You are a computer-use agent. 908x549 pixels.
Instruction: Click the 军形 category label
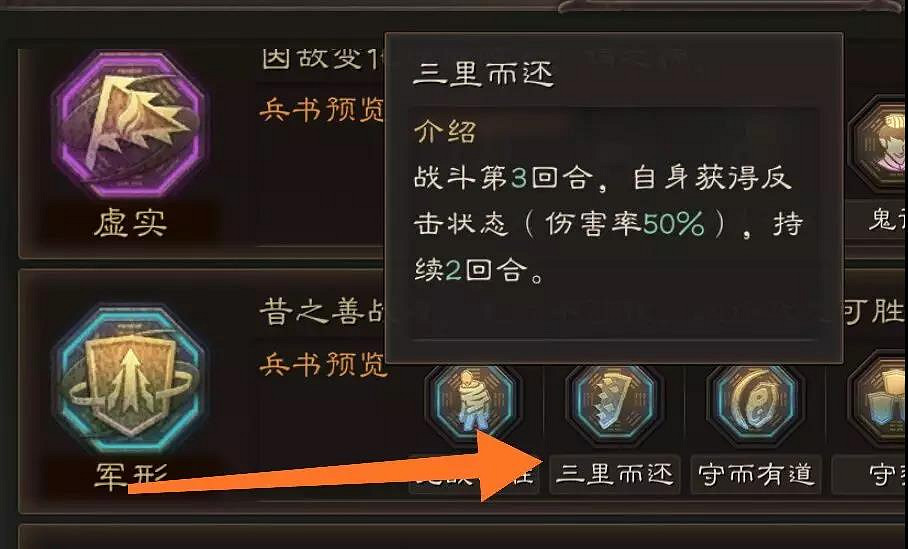coord(130,477)
